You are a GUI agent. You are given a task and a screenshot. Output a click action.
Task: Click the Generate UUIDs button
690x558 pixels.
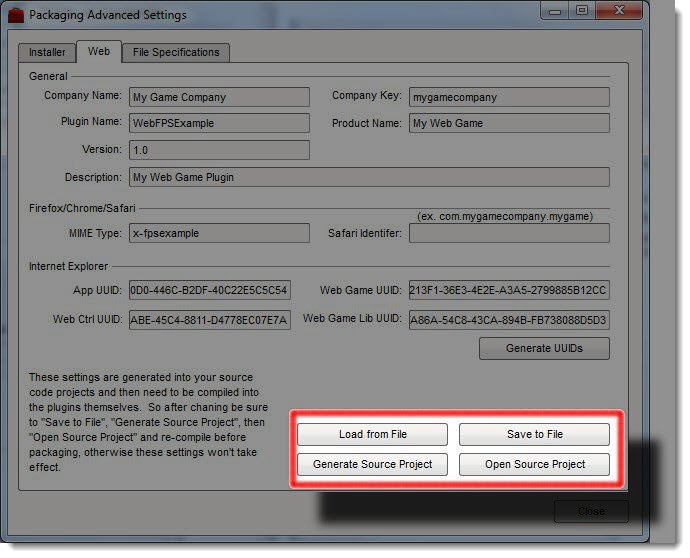(x=544, y=349)
